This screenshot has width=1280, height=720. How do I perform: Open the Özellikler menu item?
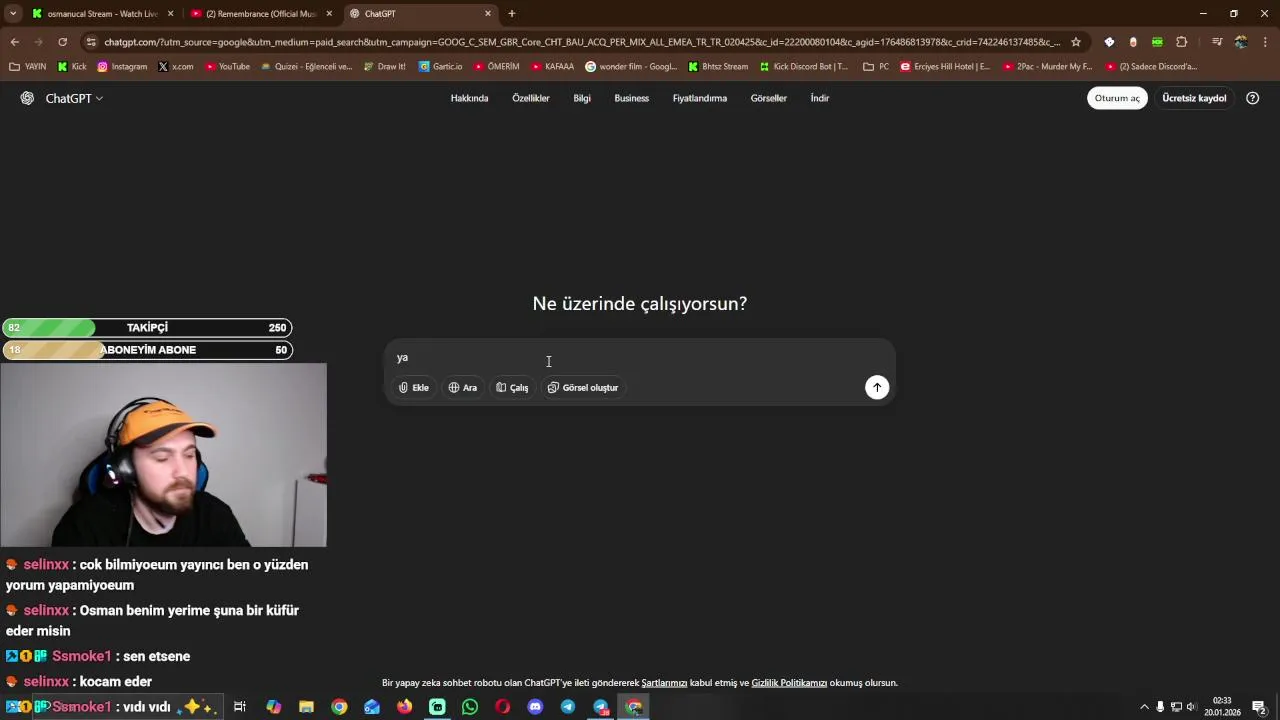(x=531, y=98)
